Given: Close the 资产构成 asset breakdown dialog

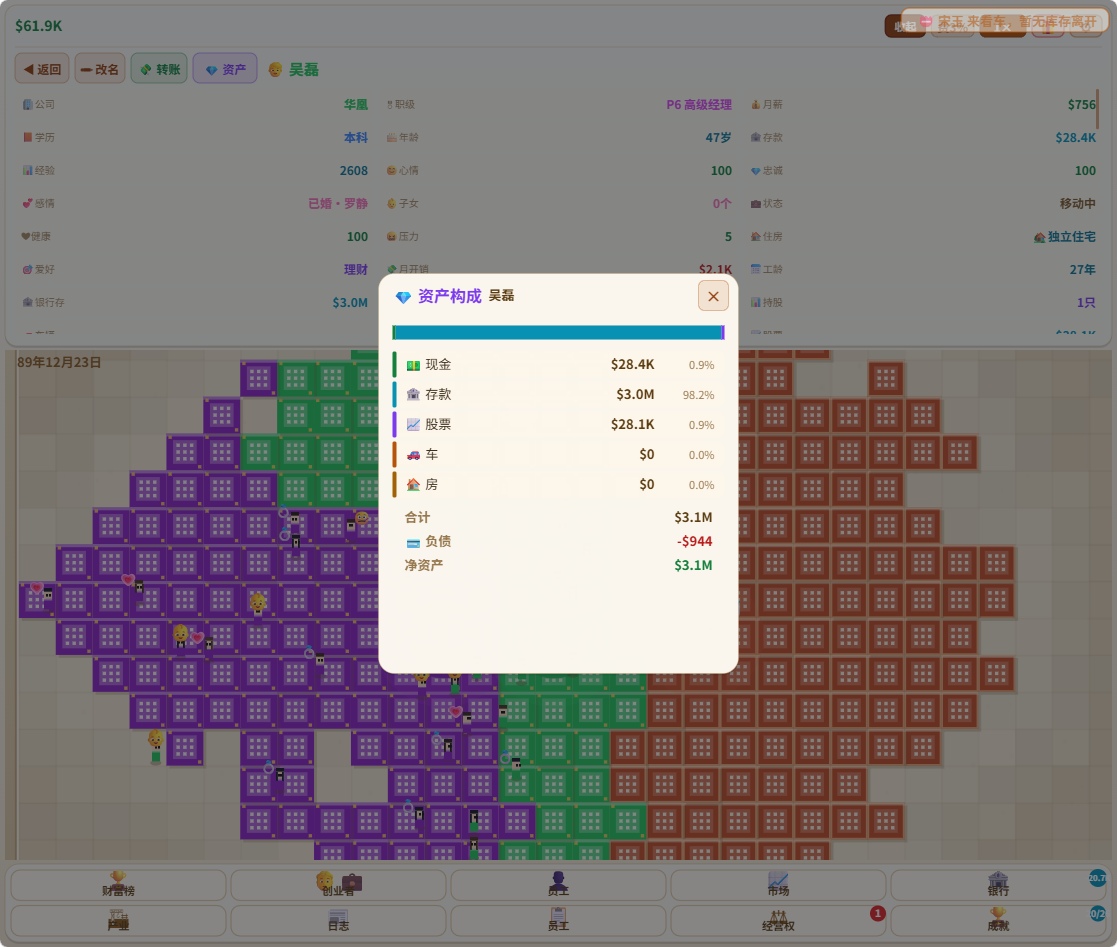Looking at the screenshot, I should pos(713,296).
